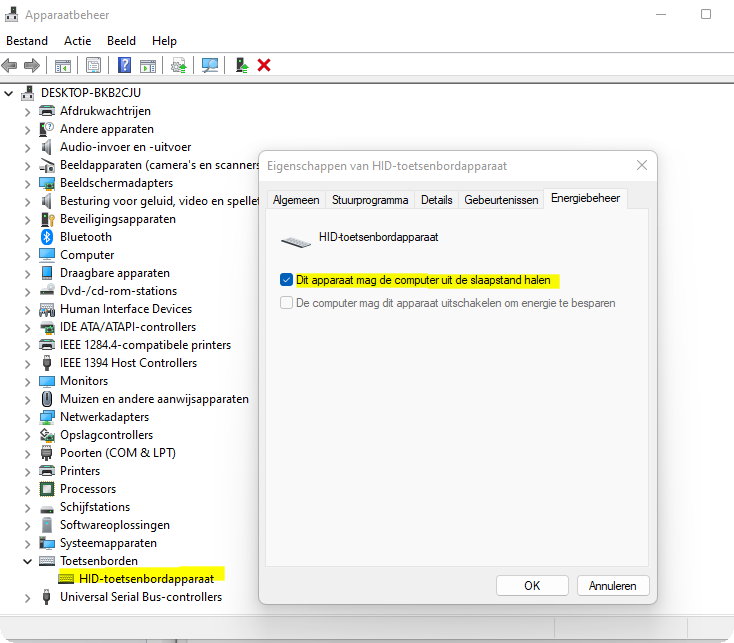This screenshot has height=643, width=734.
Task: Click the Netwerkadapters device icon
Action: pos(46,417)
